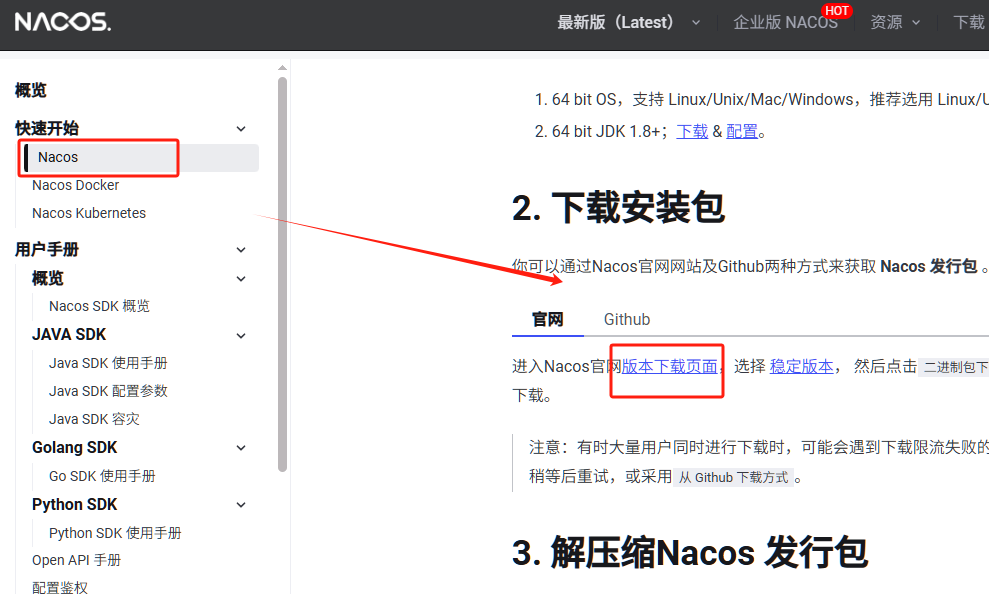Click the sidebar scroll-up arrow
The image size is (989, 594).
click(x=282, y=67)
